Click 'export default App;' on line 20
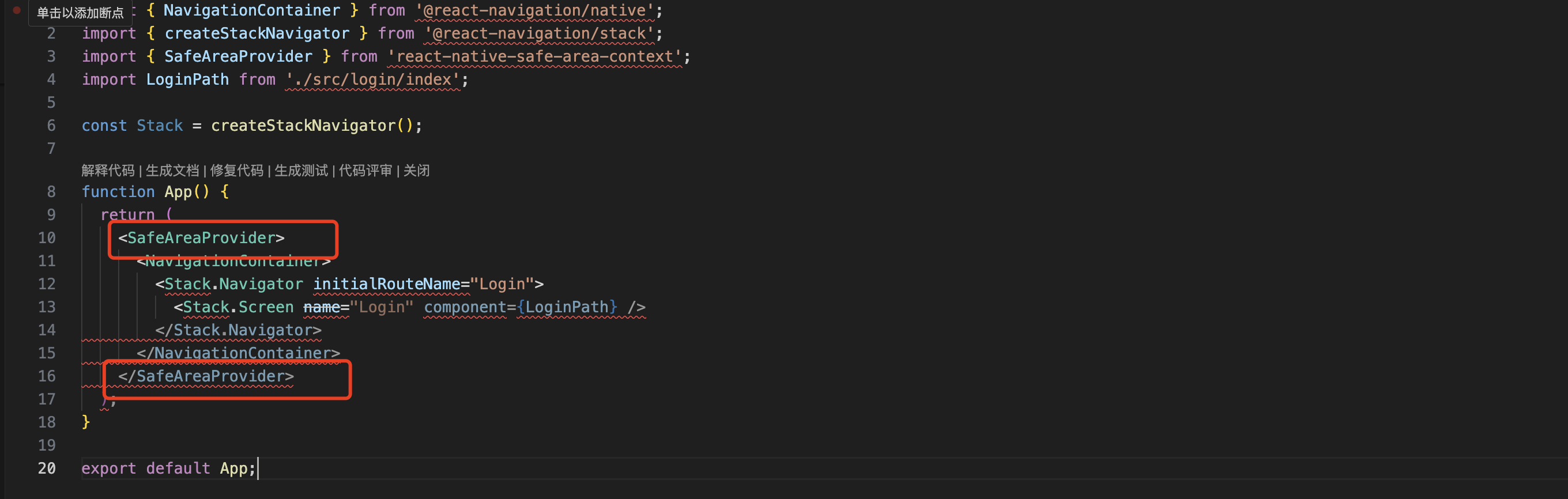The height and width of the screenshot is (499, 1568). pos(168,468)
